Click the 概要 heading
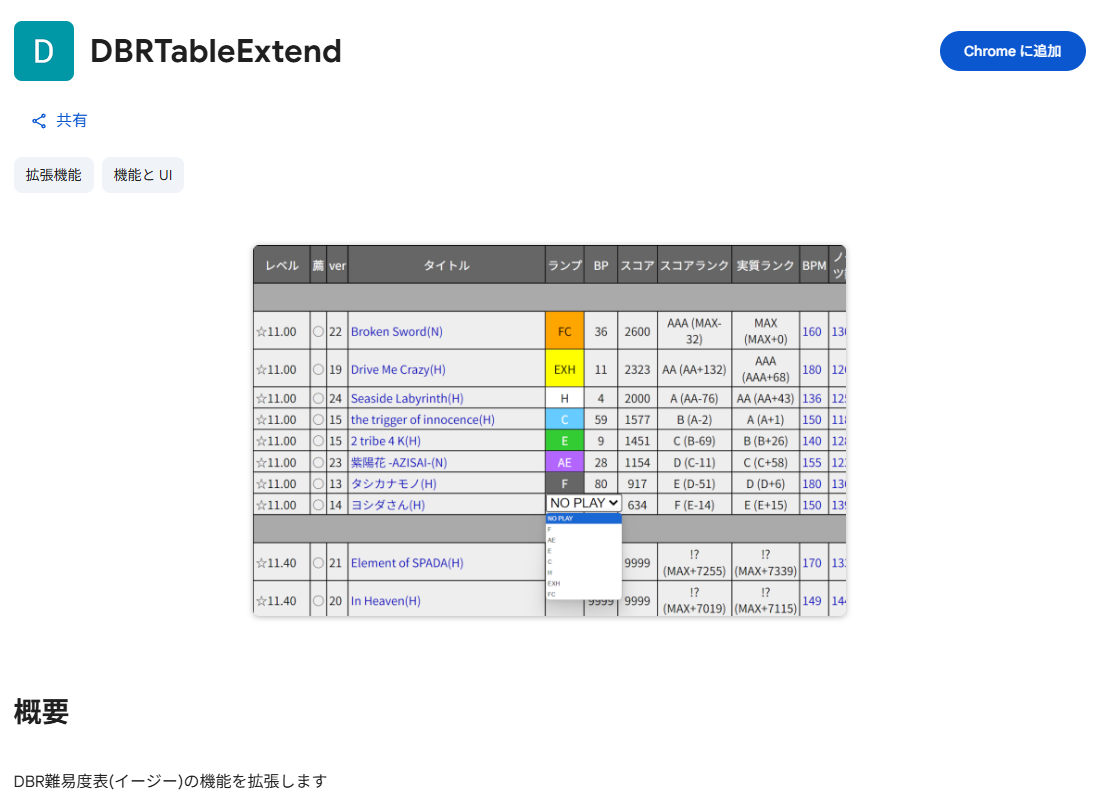The height and width of the screenshot is (794, 1099). 41,711
